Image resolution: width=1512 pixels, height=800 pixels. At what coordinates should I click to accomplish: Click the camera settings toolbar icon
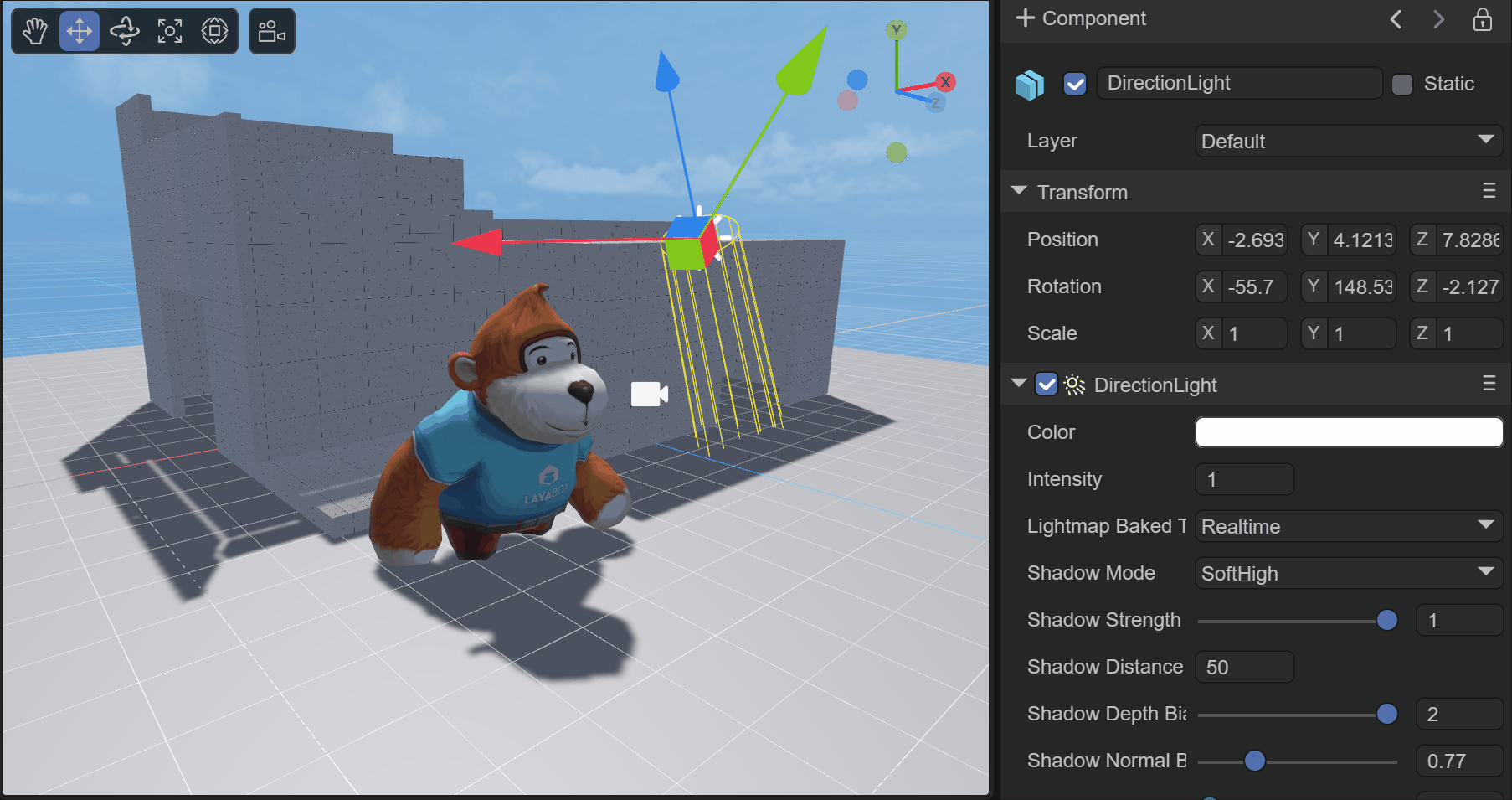[272, 32]
